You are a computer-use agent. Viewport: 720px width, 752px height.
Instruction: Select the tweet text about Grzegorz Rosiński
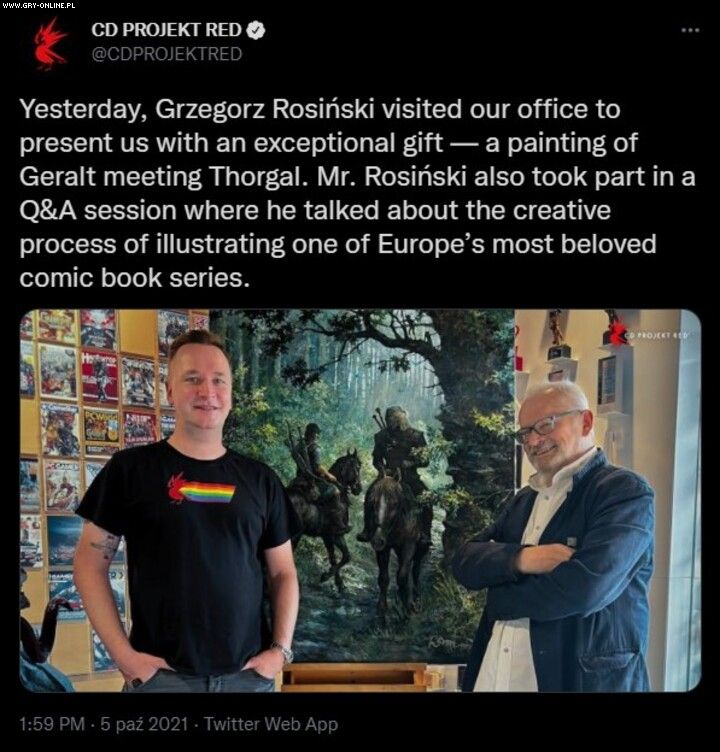pos(357,193)
